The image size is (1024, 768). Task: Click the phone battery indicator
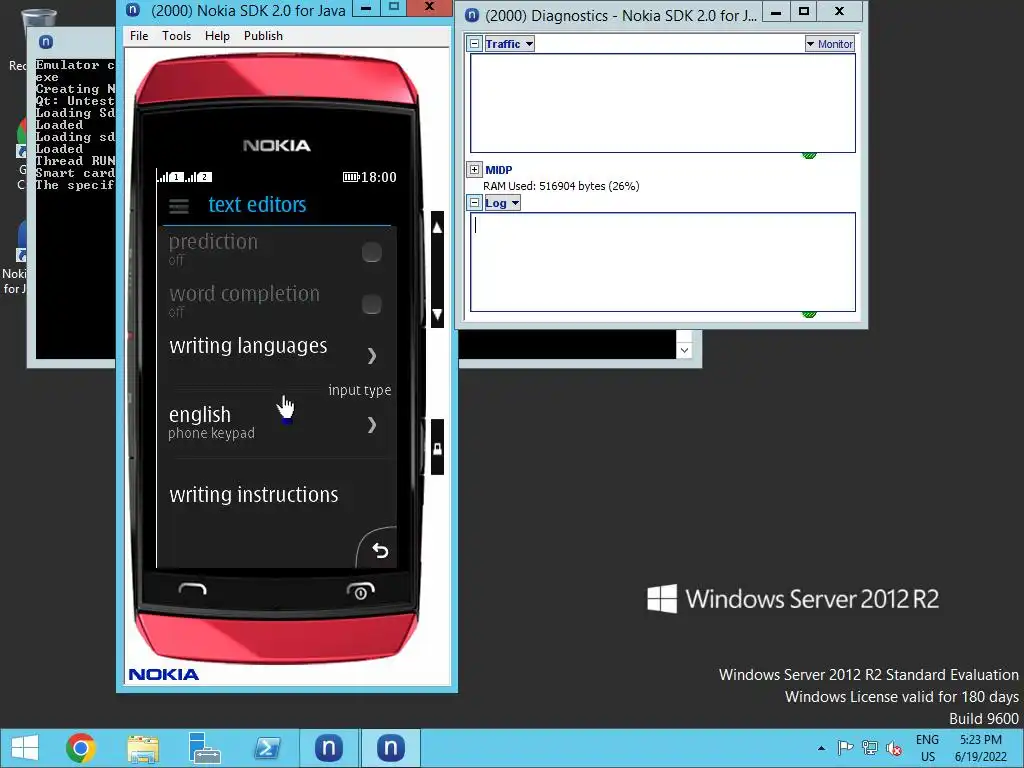pos(351,177)
